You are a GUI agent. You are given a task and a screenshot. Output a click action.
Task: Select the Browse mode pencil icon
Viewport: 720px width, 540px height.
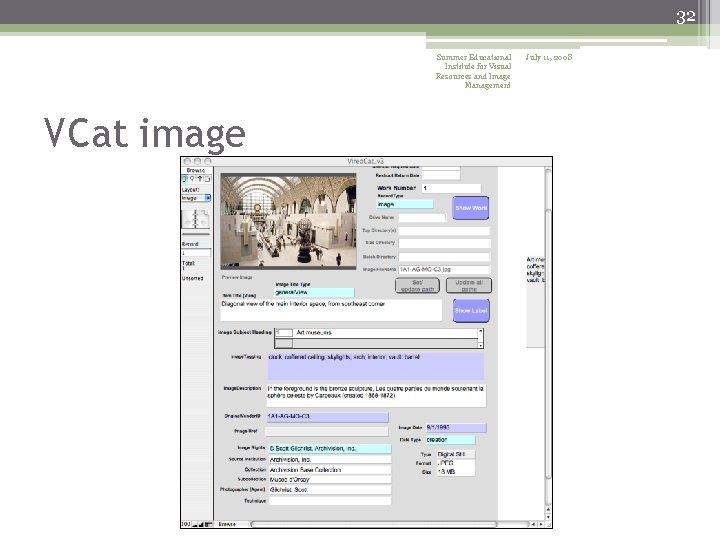pos(185,179)
